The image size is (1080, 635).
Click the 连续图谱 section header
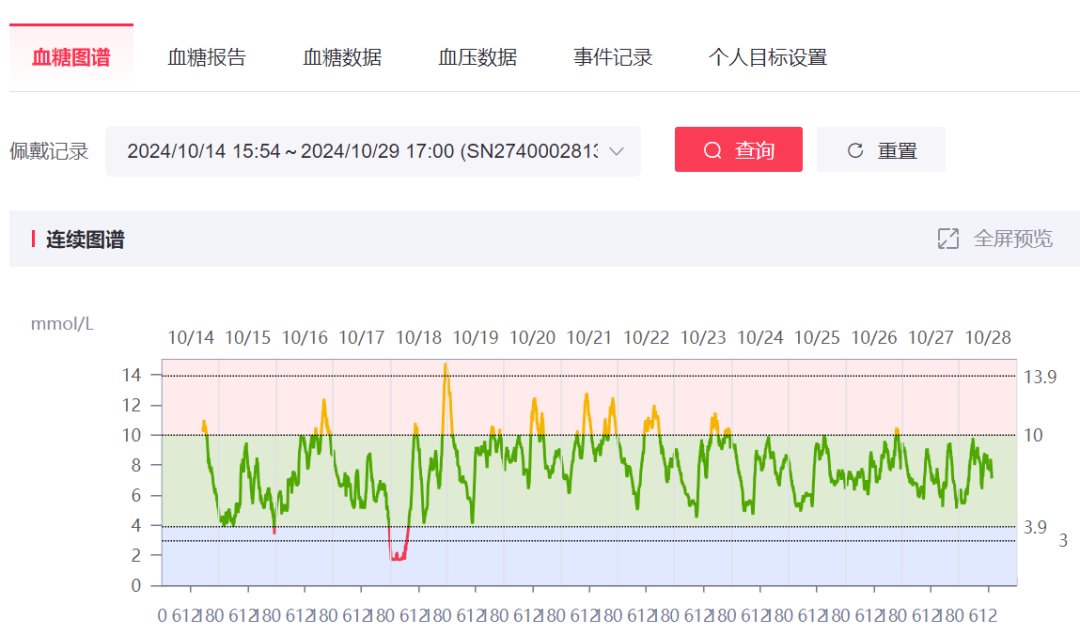point(86,240)
